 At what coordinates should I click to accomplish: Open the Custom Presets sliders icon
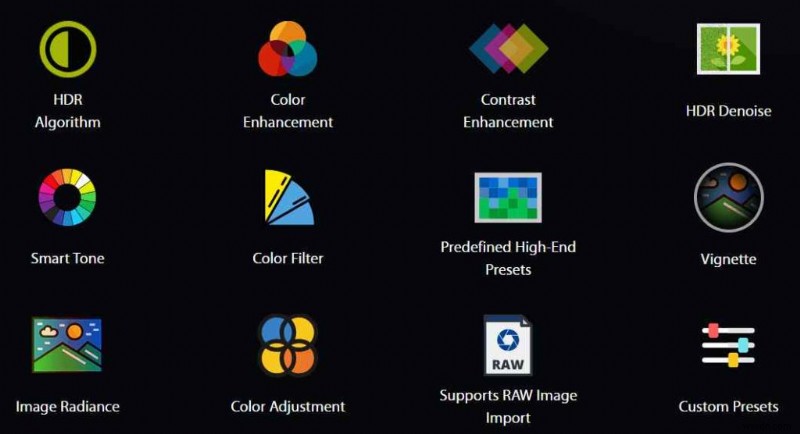coord(728,345)
